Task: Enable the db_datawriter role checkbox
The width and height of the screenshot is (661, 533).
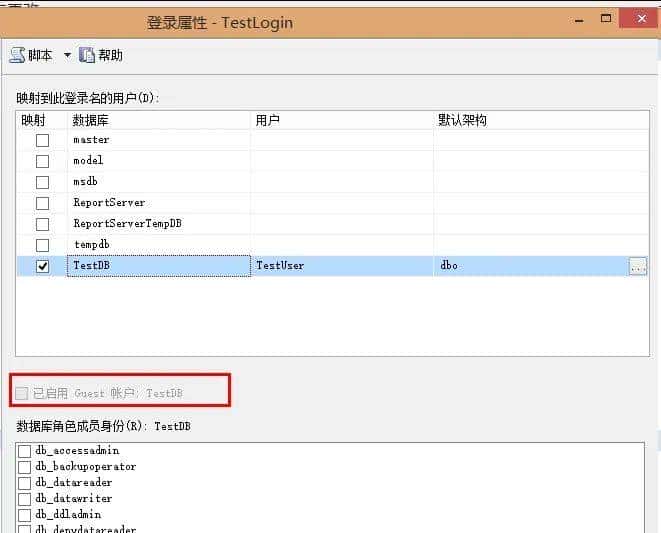Action: (x=24, y=499)
